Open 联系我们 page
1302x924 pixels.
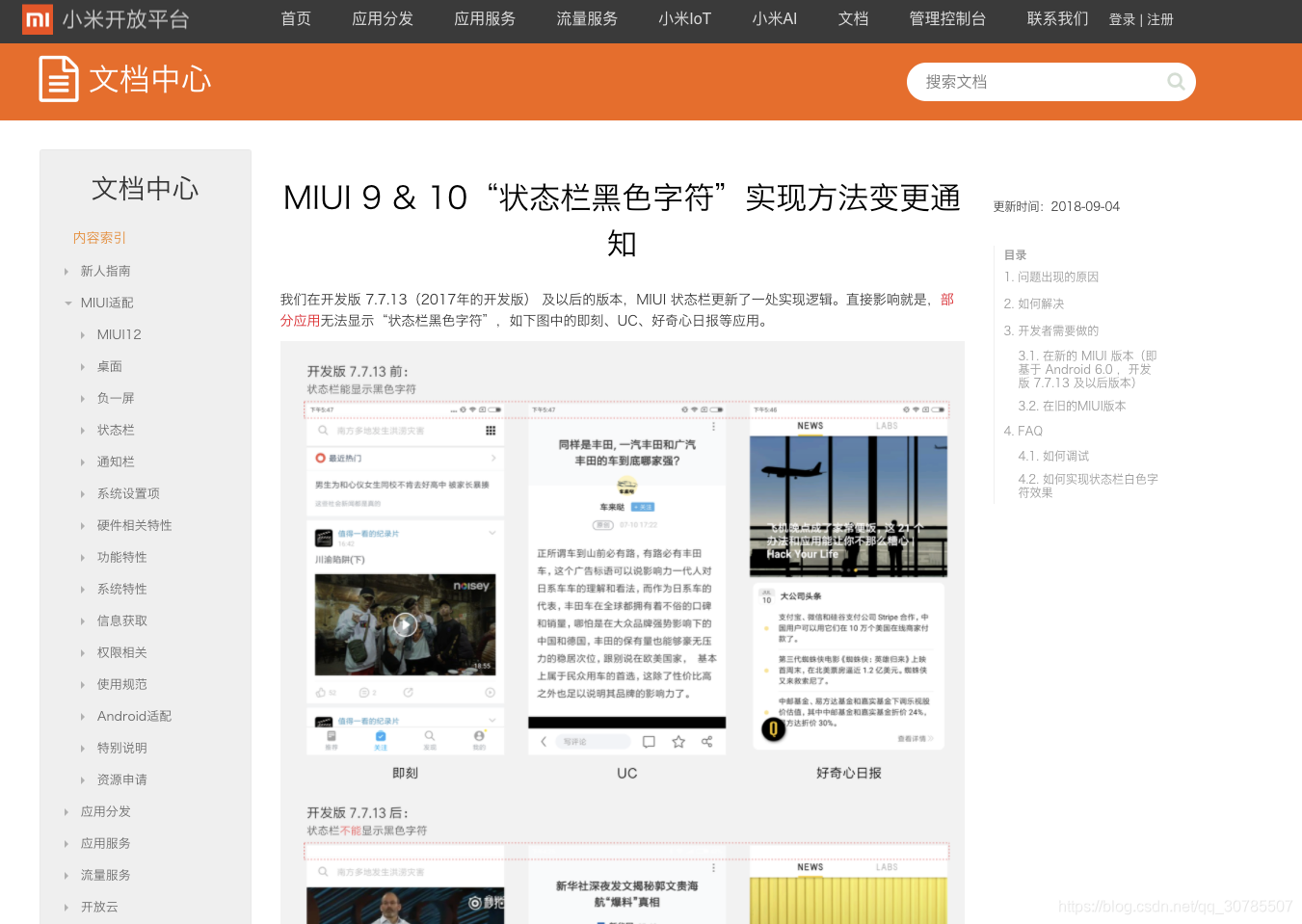point(1058,19)
